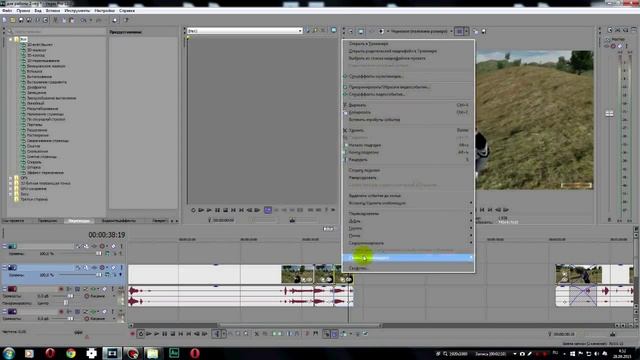Click the Record button on timeline transport

click(x=132, y=334)
